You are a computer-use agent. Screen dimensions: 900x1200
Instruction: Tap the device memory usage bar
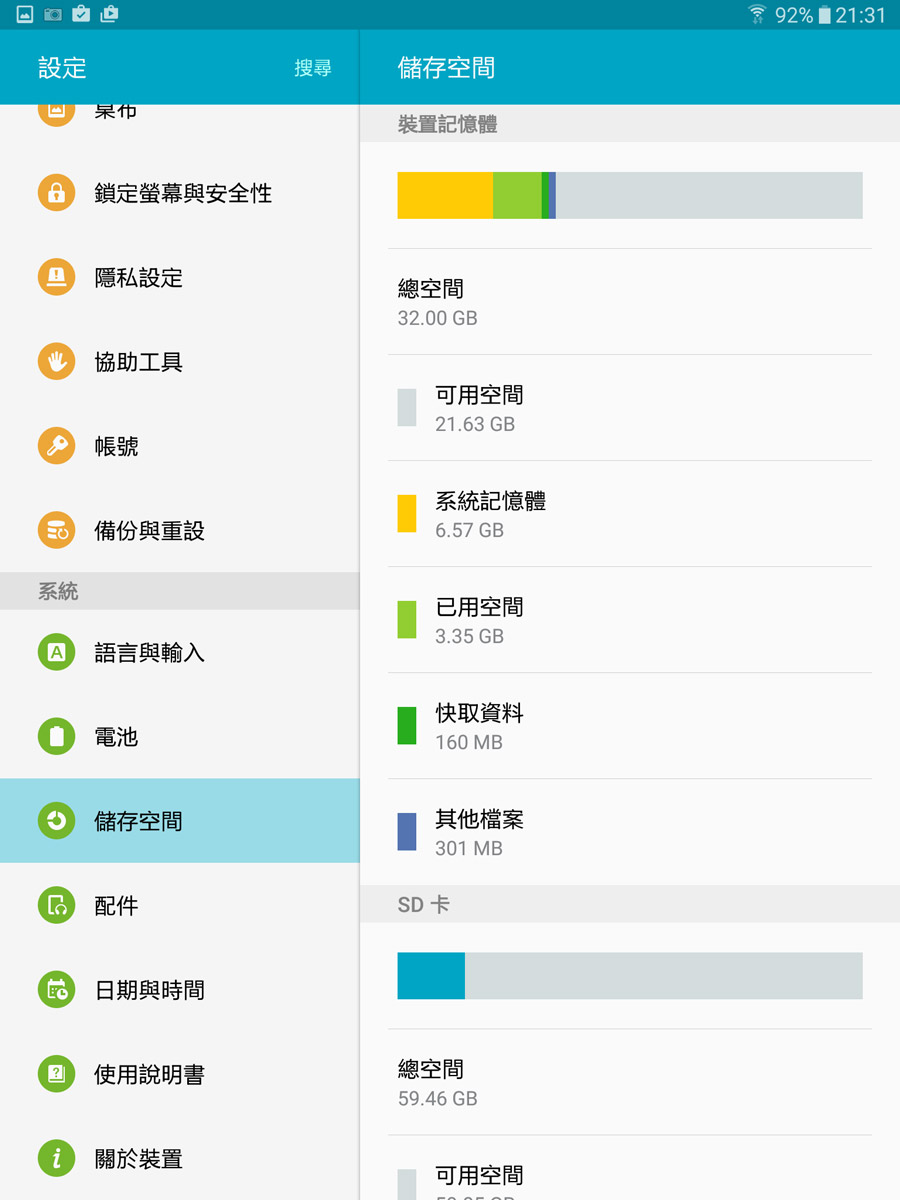click(630, 195)
